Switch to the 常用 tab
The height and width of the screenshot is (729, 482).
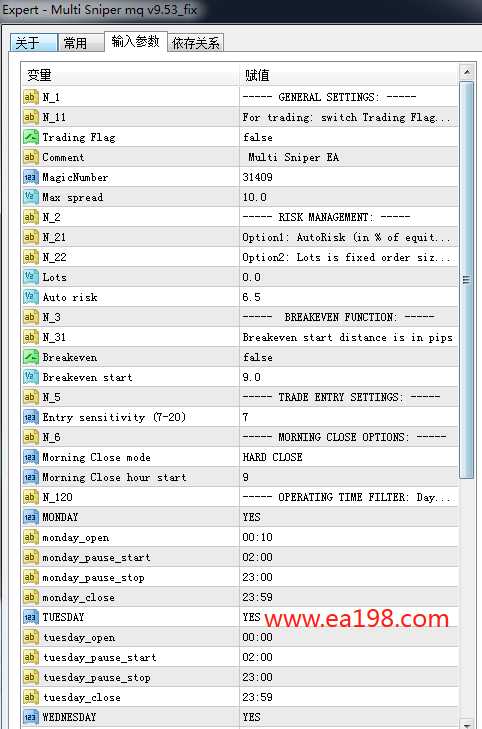[x=80, y=43]
